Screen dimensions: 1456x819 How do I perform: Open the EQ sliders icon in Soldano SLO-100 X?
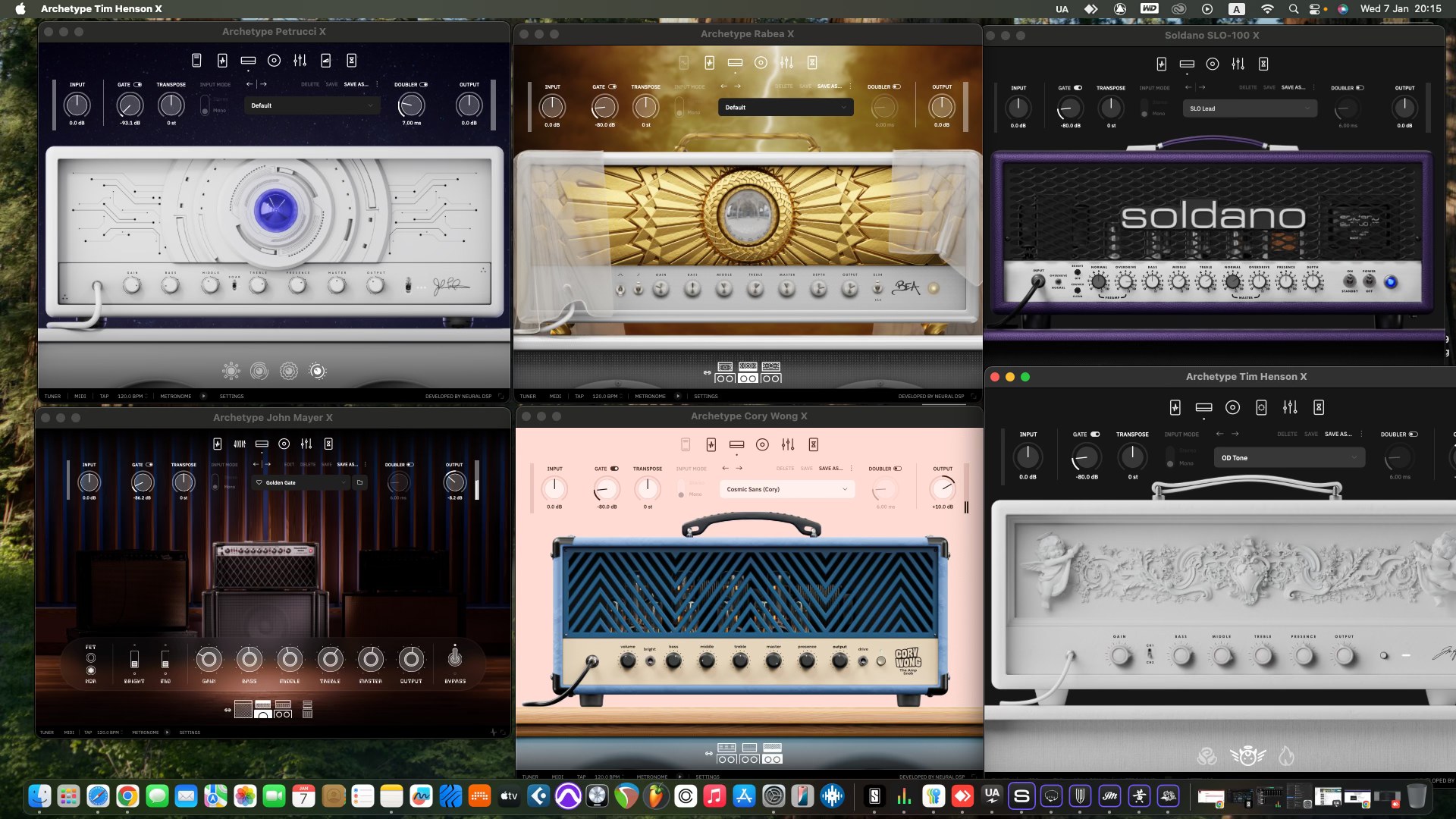[1238, 64]
